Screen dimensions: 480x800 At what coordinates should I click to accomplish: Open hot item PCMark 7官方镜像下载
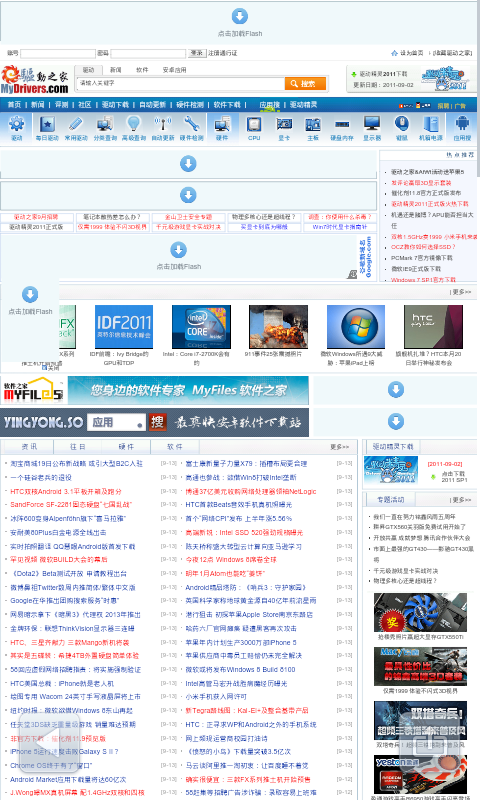pyautogui.click(x=421, y=258)
